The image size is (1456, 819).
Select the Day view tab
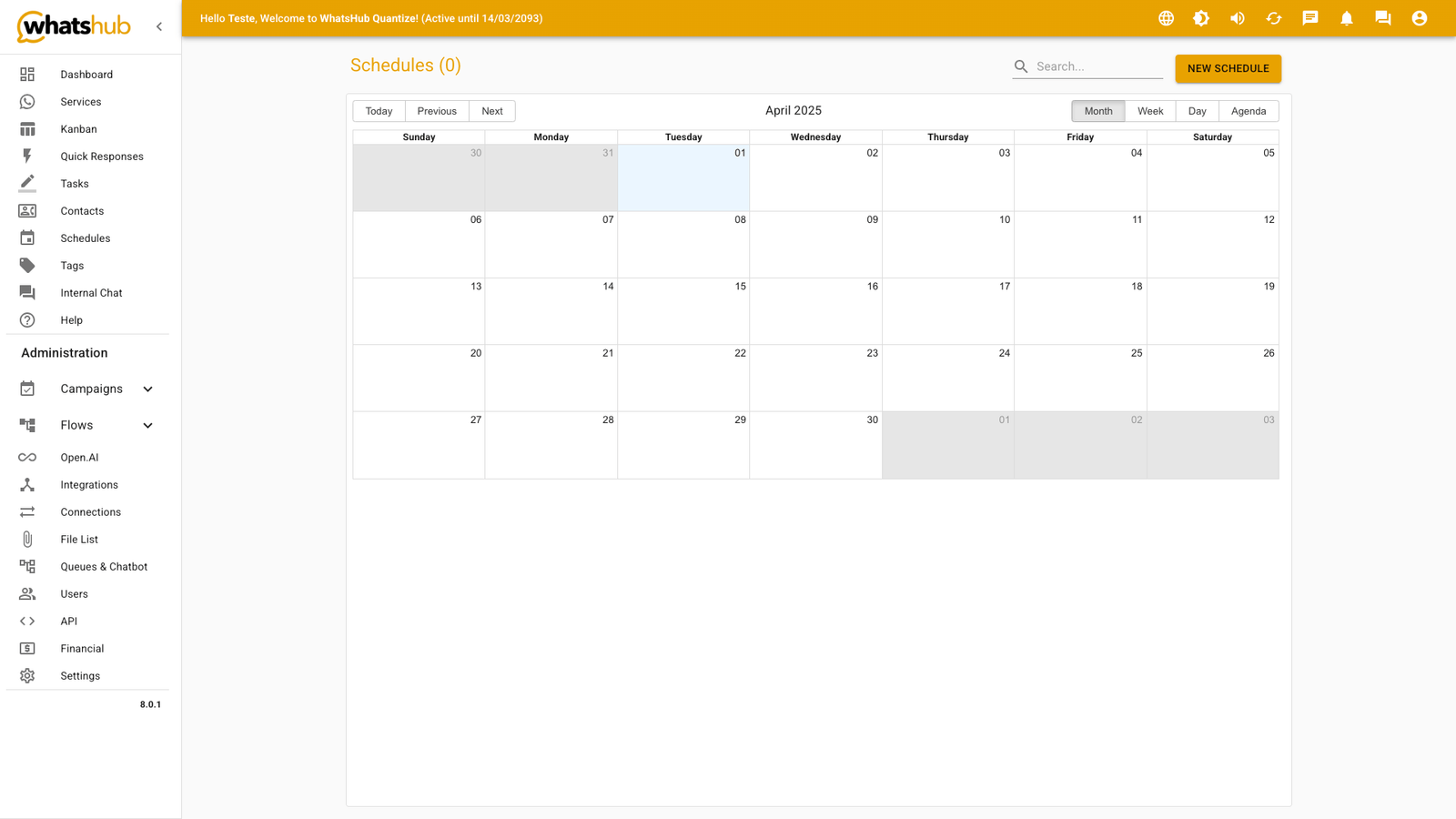[x=1197, y=110]
